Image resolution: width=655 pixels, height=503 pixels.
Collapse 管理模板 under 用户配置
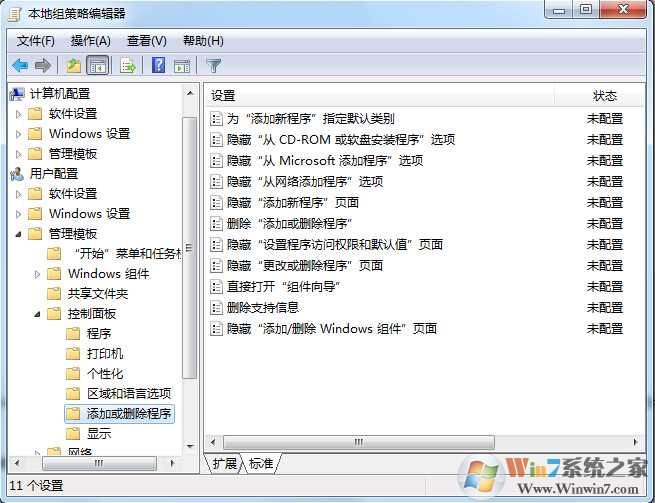click(x=18, y=234)
